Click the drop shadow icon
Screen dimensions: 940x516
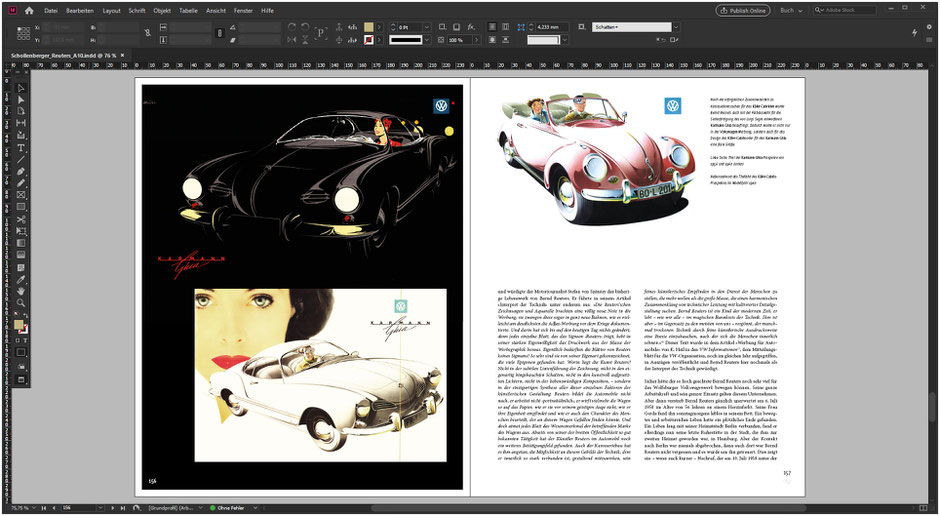(456, 28)
